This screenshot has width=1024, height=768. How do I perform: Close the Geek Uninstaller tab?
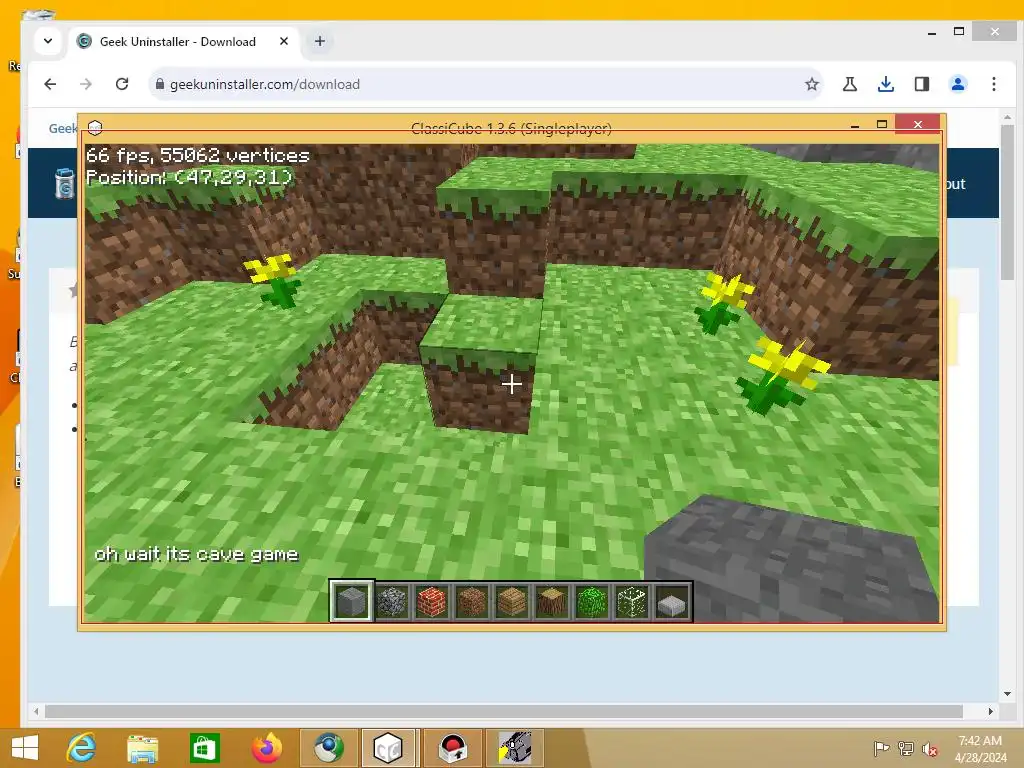284,41
